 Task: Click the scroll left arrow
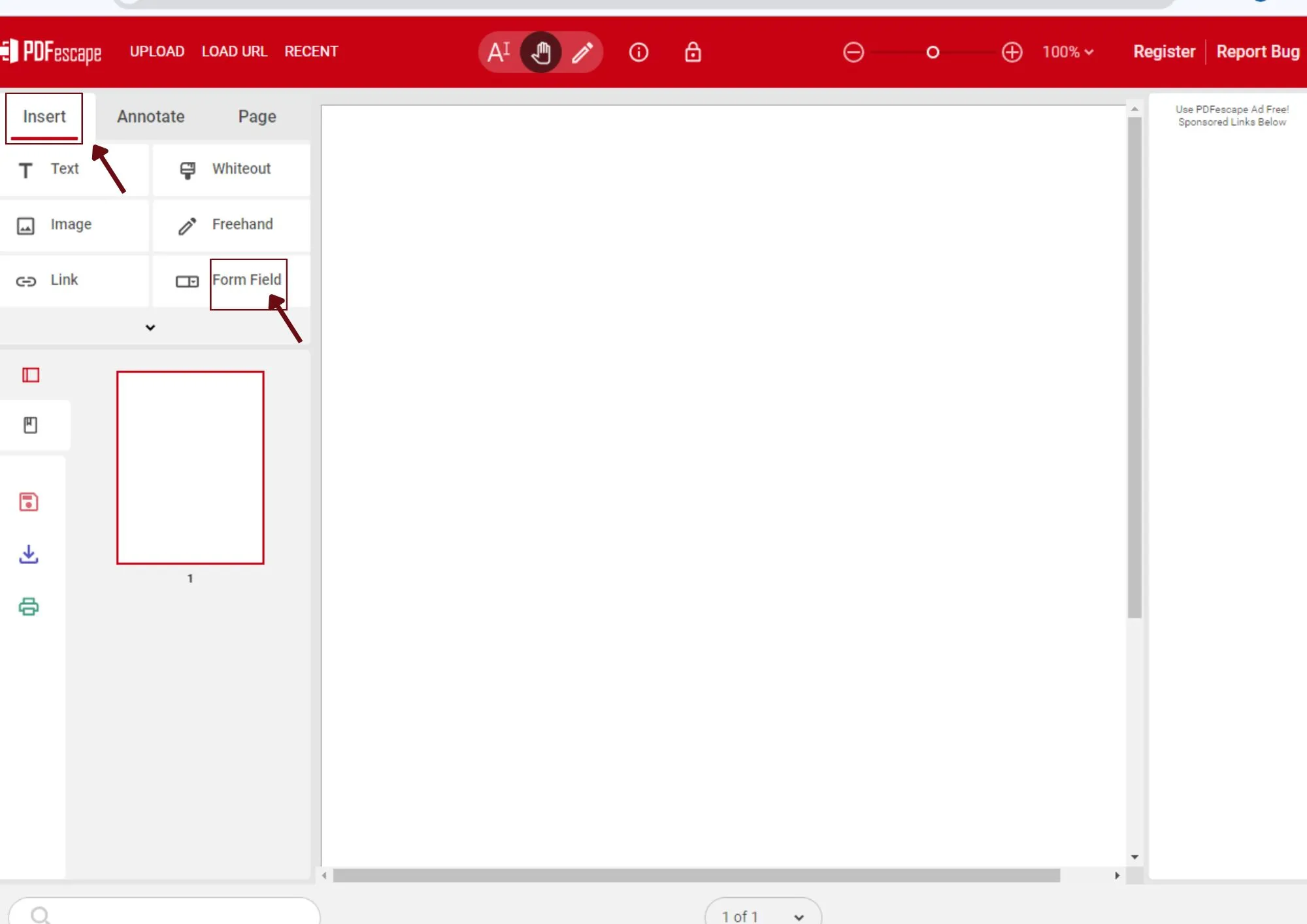coord(324,876)
